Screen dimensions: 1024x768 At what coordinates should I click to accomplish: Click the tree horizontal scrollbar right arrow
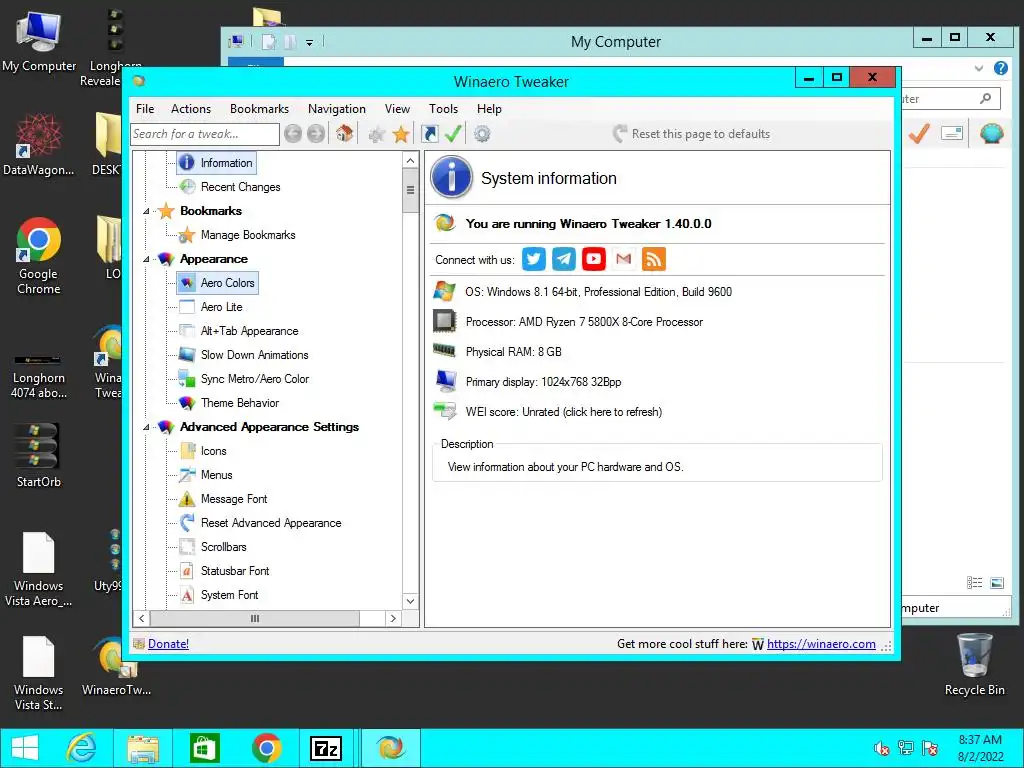(392, 618)
